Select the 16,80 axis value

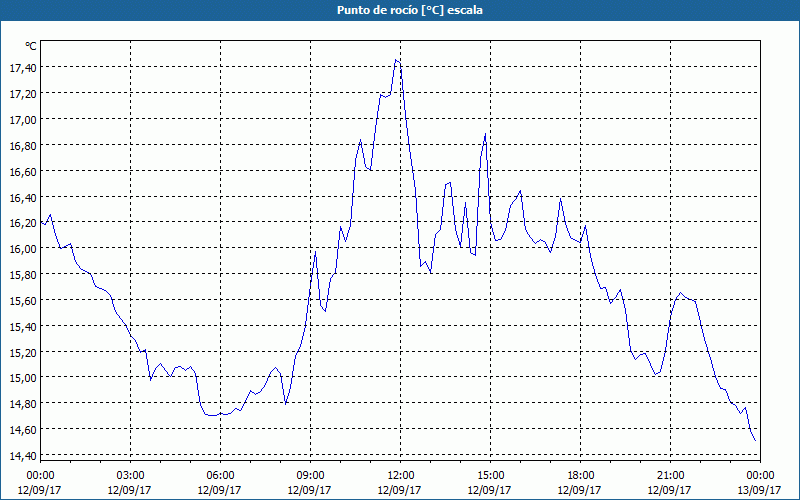[x=23, y=145]
